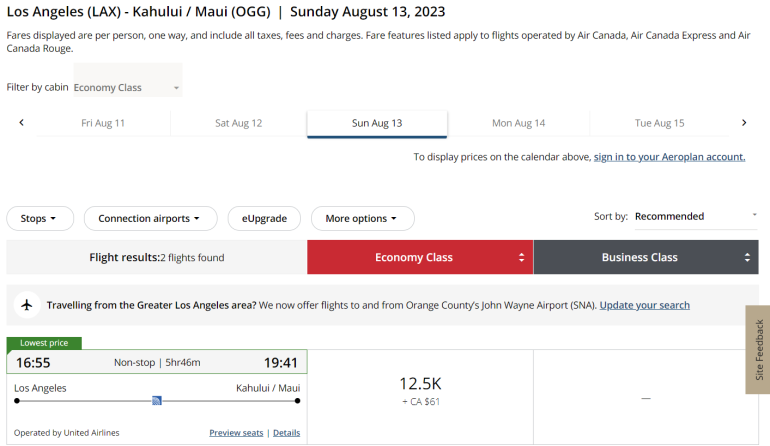Select Fri Aug 11 date tab
770x446 pixels.
103,123
